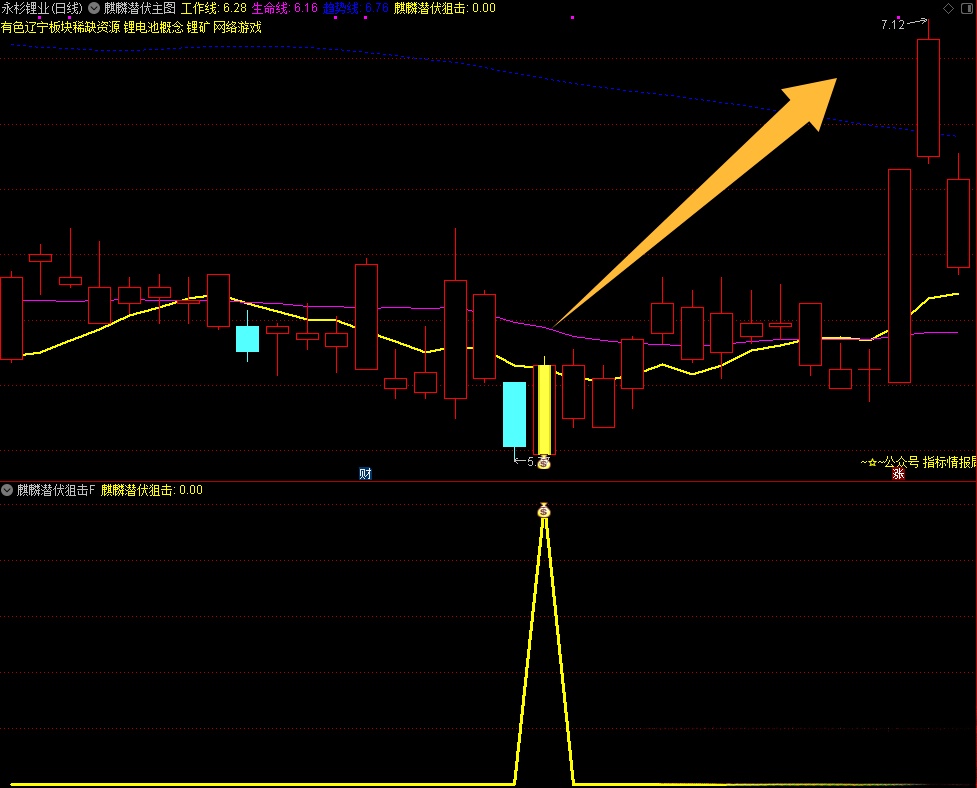Click the 麒麟潜伏狙击F sub-panel indicator name
The height and width of the screenshot is (788, 977).
pyautogui.click(x=56, y=490)
